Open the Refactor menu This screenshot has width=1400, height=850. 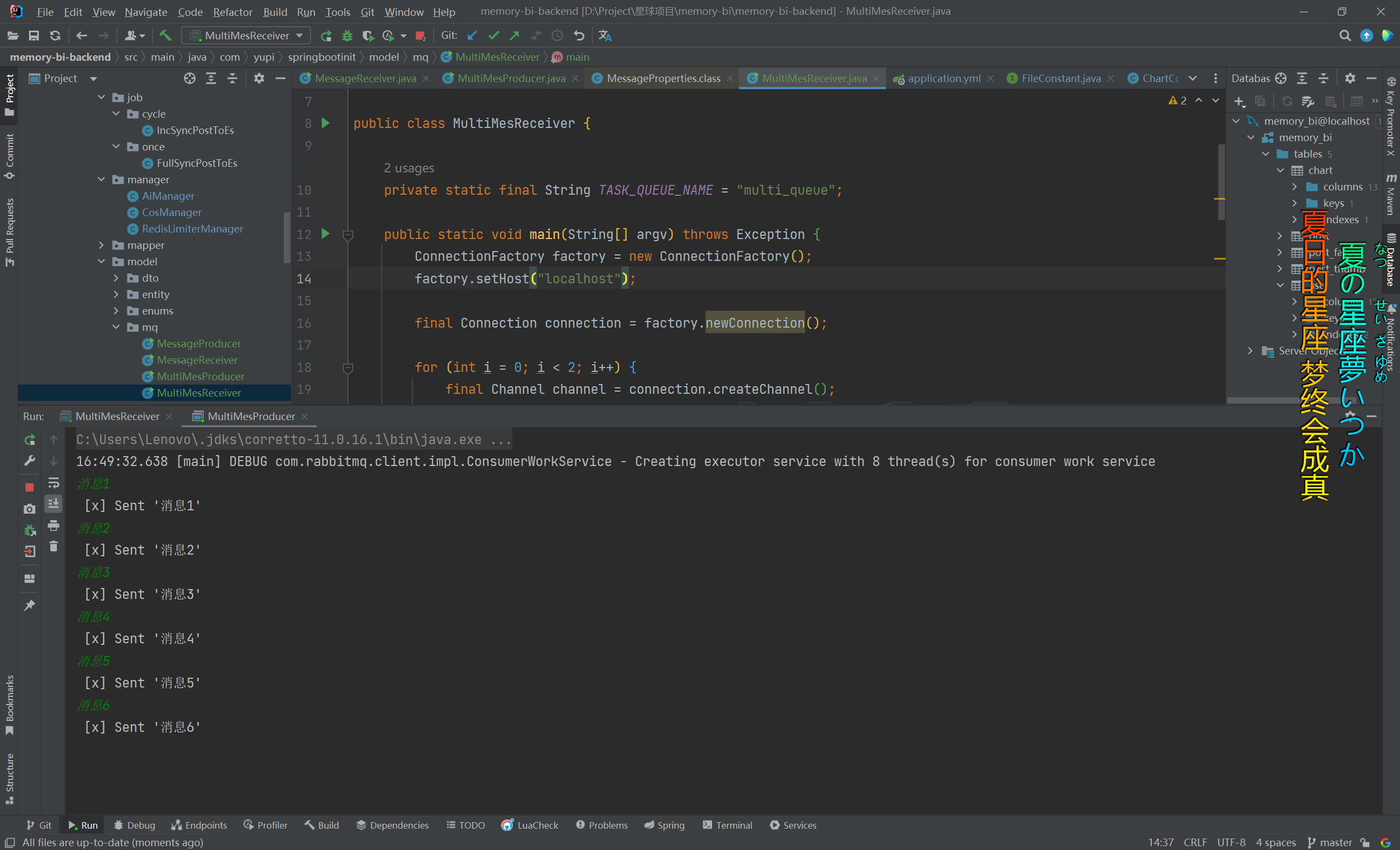[232, 12]
